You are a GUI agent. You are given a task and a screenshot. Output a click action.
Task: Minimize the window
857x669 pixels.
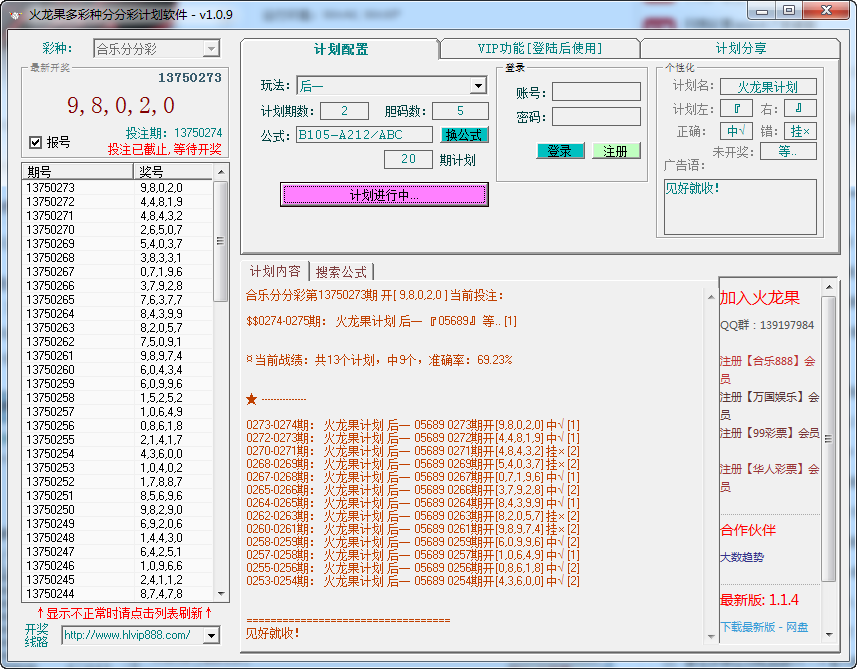coord(762,10)
